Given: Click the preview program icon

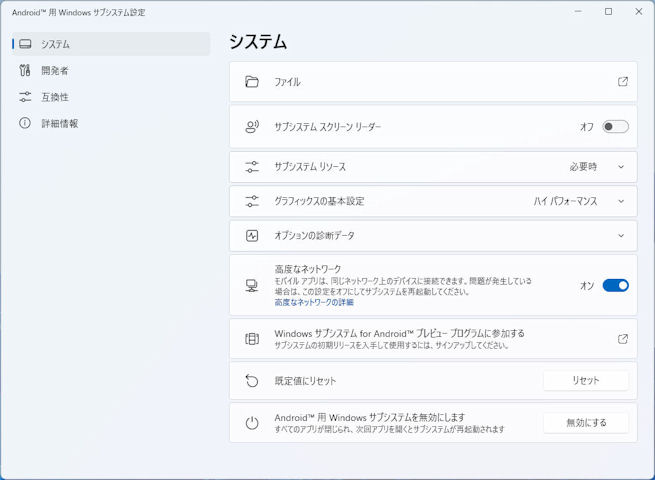Looking at the screenshot, I should 252,339.
